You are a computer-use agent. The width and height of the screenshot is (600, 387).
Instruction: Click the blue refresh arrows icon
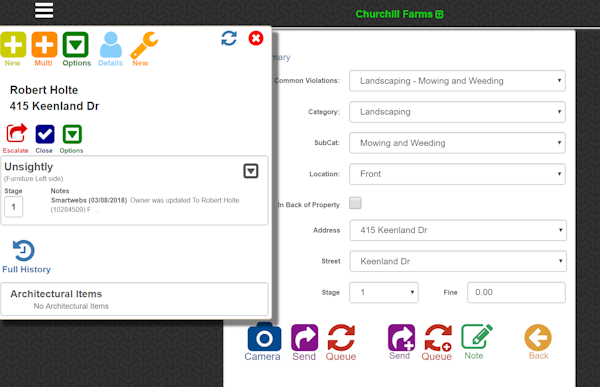[229, 38]
